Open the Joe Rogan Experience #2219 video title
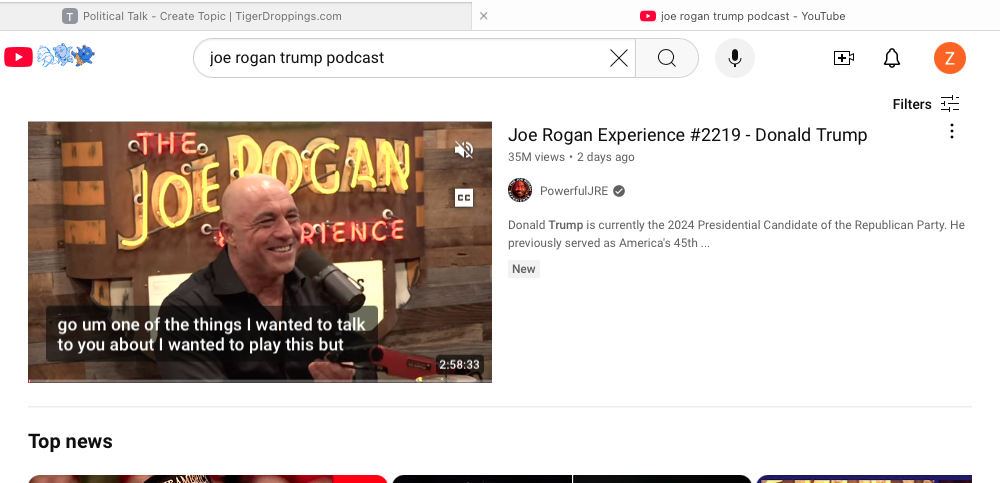1000x483 pixels. pyautogui.click(x=688, y=135)
